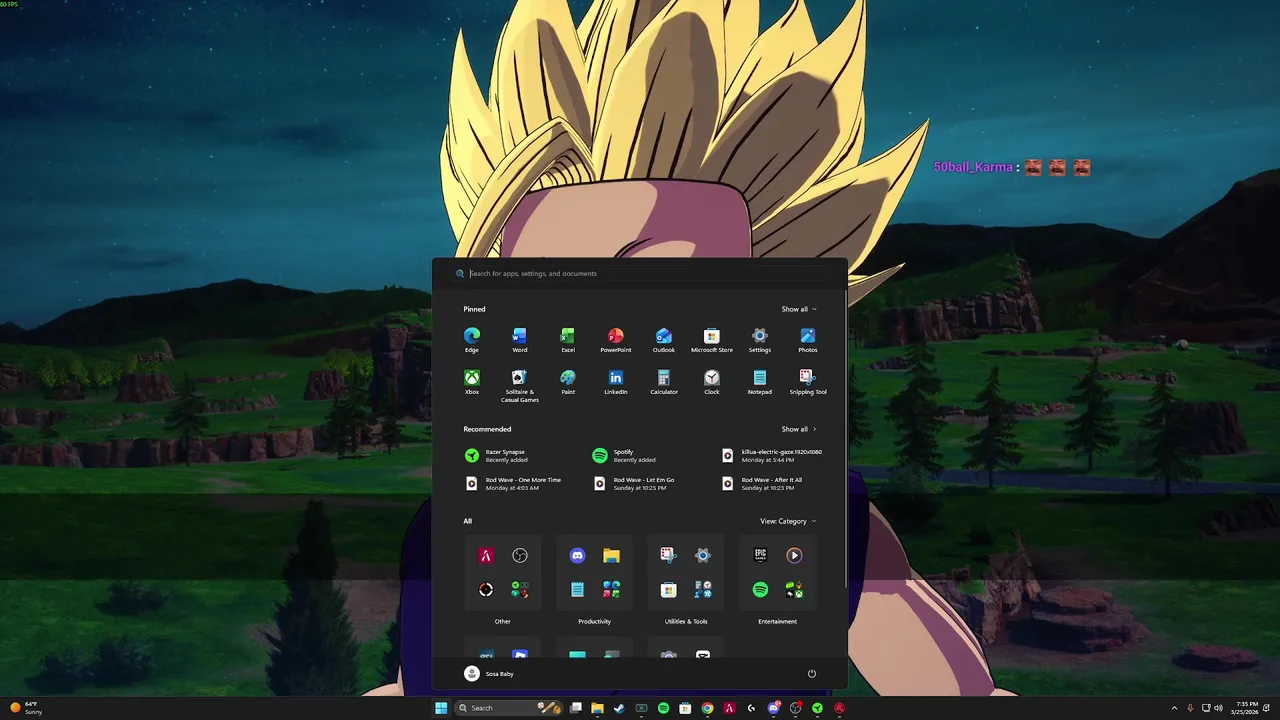Viewport: 1280px width, 720px height.
Task: Open Notepad in the Productivity category
Action: point(577,590)
